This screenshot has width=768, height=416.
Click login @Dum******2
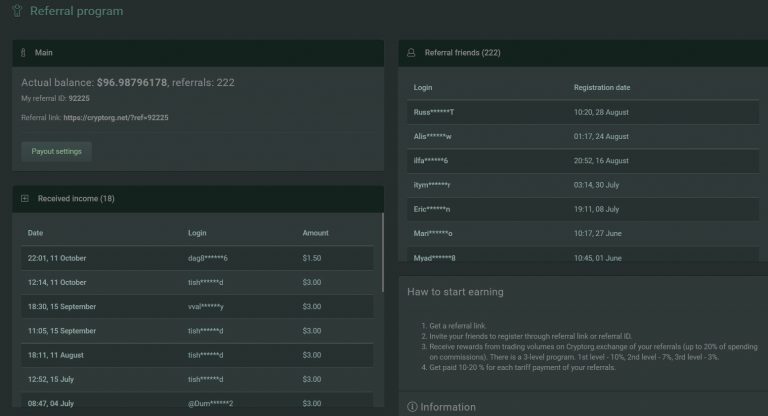211,404
